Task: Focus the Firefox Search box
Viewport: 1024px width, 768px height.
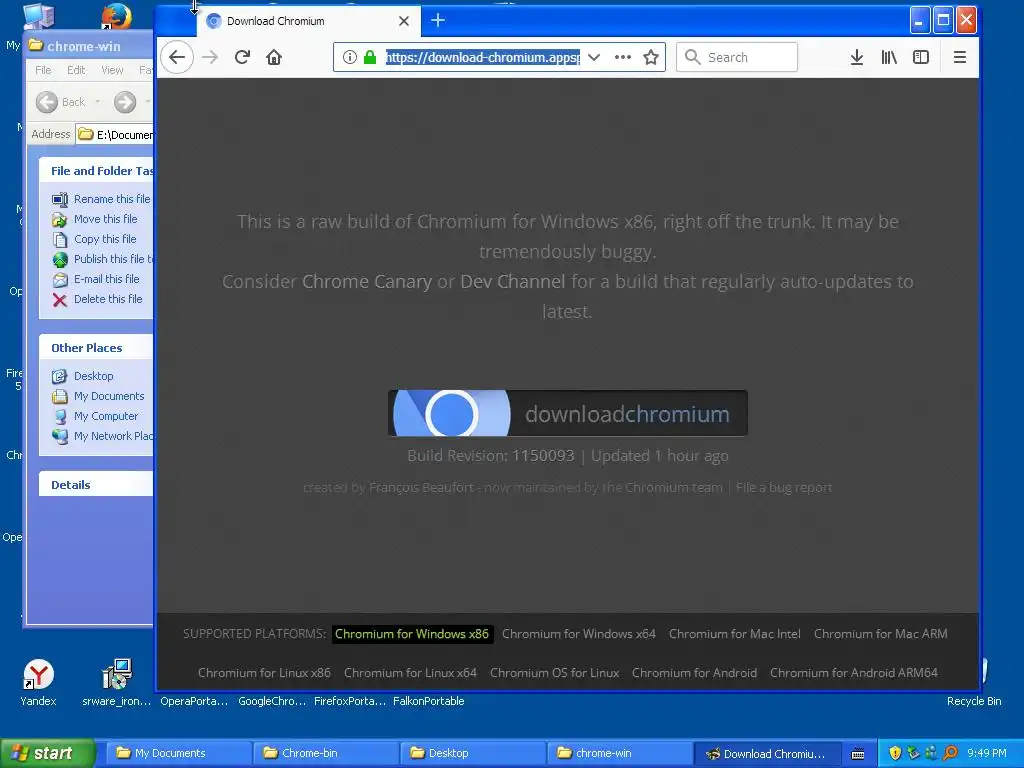Action: pyautogui.click(x=737, y=57)
